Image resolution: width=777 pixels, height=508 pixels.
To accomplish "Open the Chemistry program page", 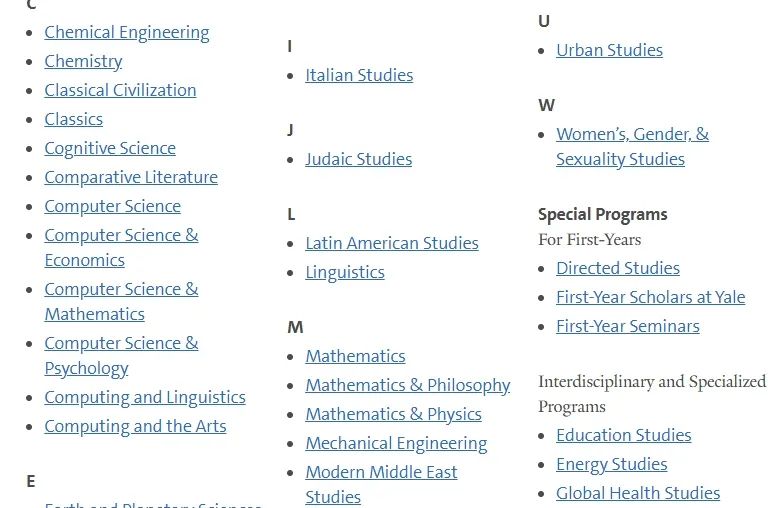I will click(x=83, y=61).
